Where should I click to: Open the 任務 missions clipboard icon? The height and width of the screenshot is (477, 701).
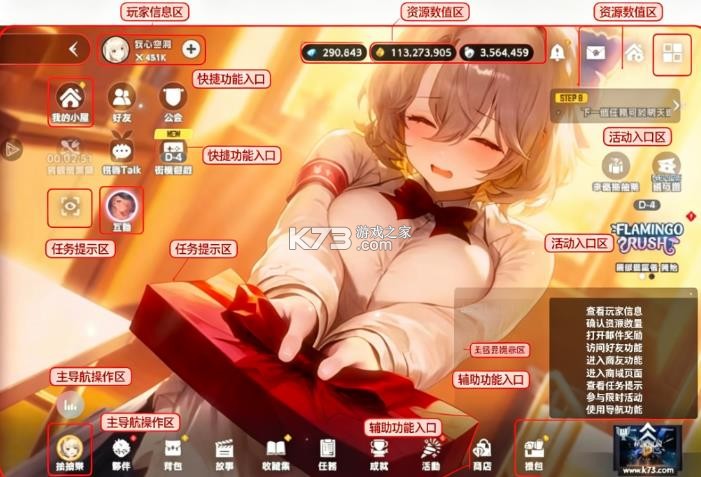click(x=327, y=454)
